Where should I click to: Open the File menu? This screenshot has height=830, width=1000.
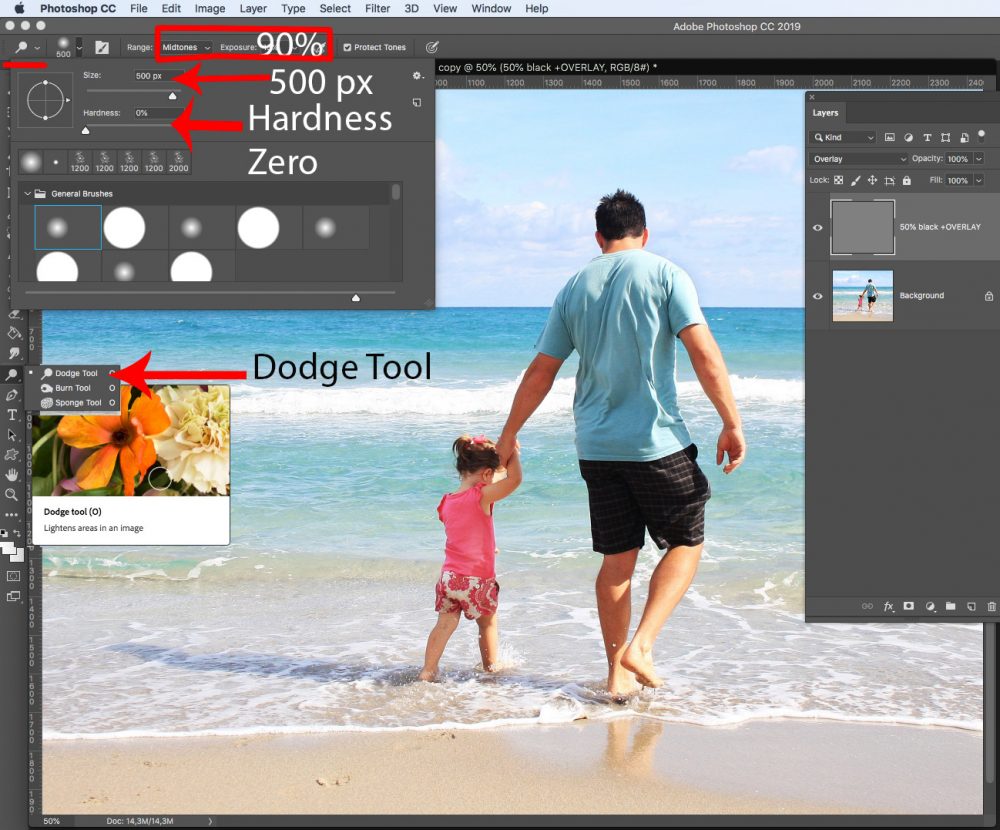(138, 8)
